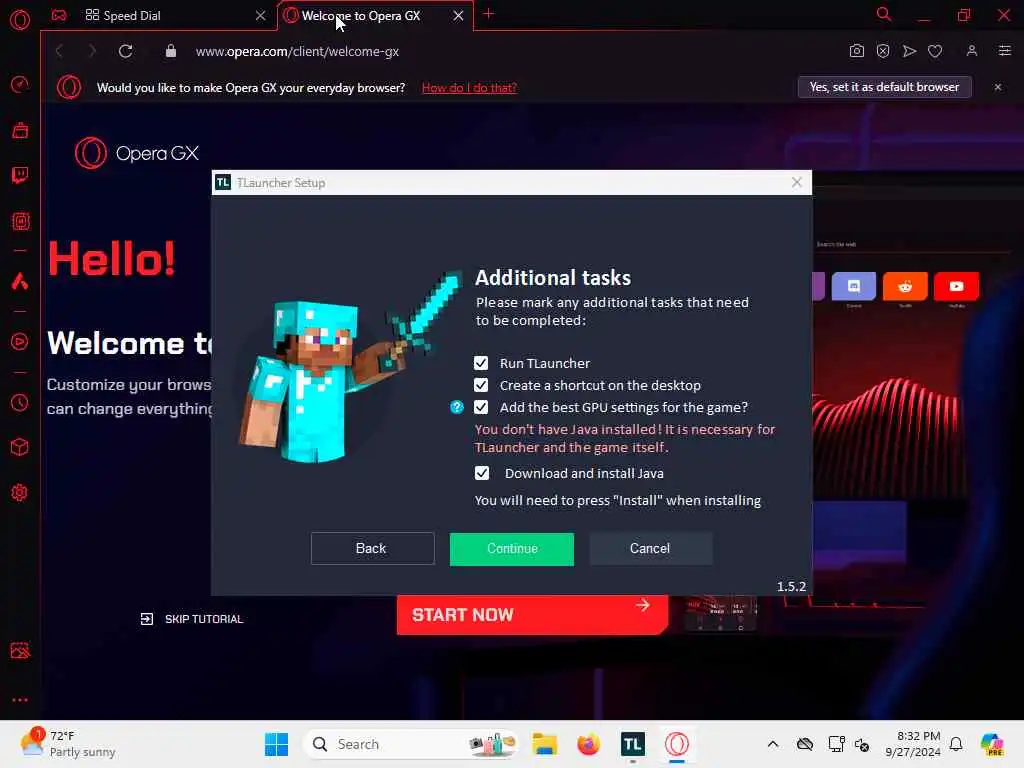Add page to bookmarks heart icon
Viewport: 1024px width, 768px height.
point(935,51)
